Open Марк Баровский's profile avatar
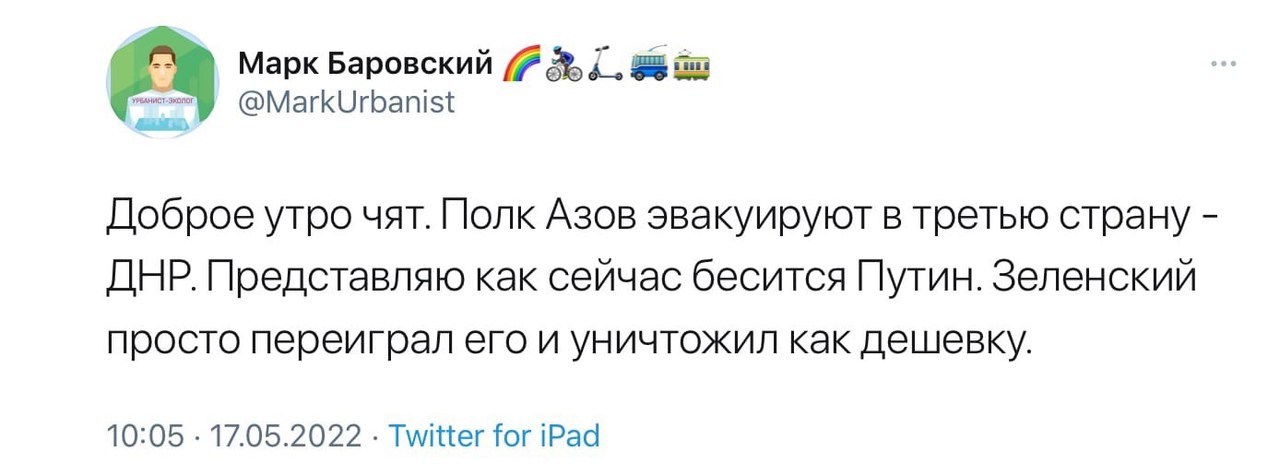1280x476 pixels. click(162, 82)
